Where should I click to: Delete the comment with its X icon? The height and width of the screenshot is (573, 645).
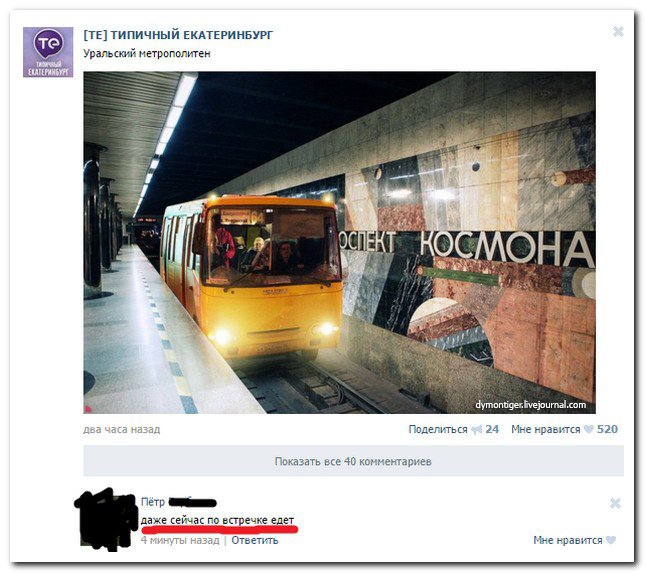coord(615,503)
